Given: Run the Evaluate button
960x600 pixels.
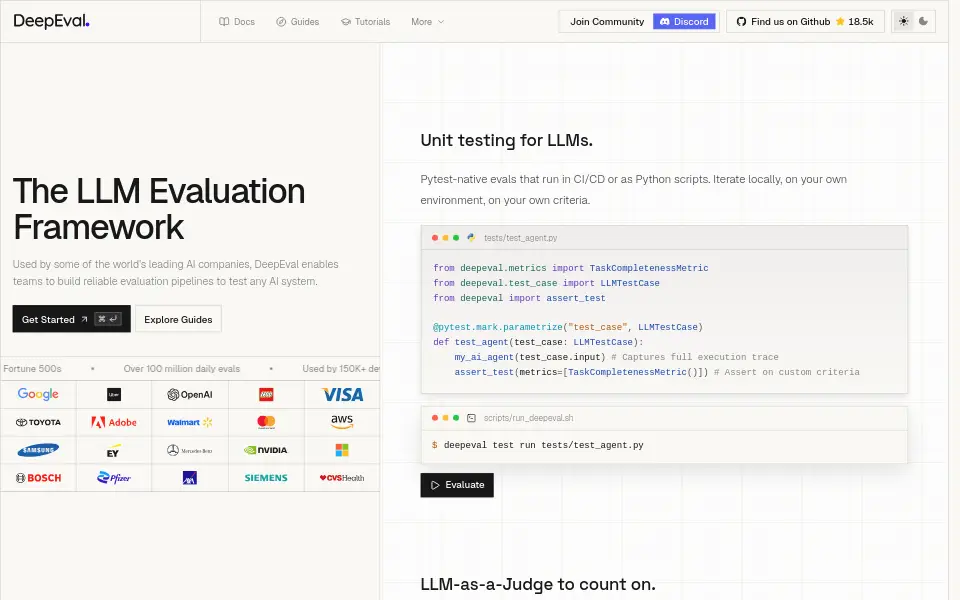Looking at the screenshot, I should [x=457, y=485].
